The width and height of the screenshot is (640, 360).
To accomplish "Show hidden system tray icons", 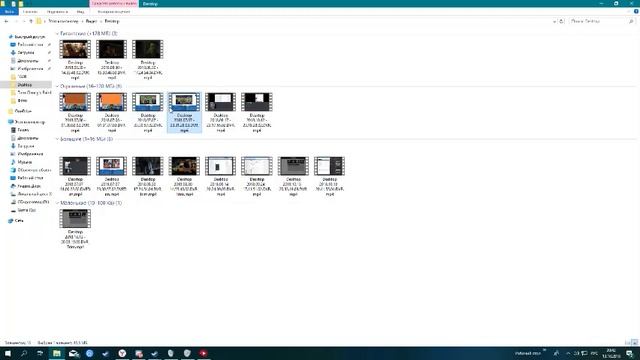I will click(568, 353).
